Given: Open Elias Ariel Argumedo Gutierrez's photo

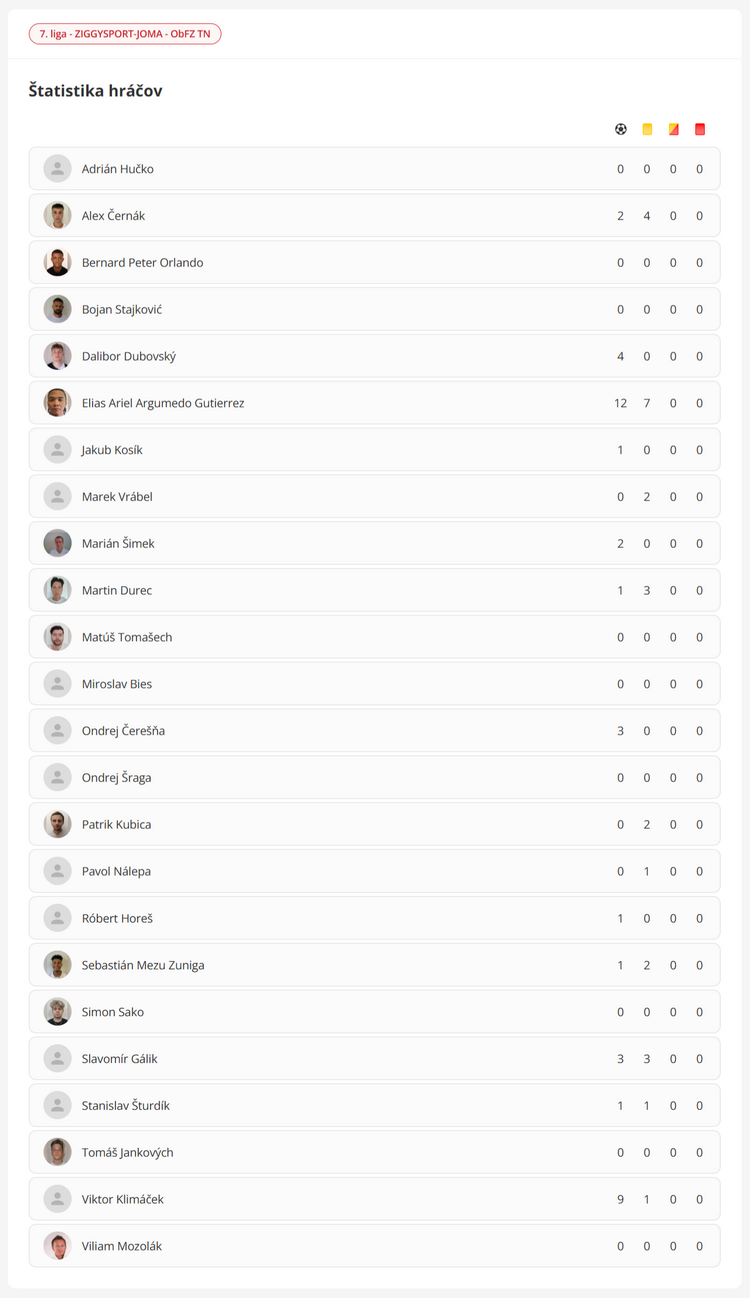Looking at the screenshot, I should click(x=57, y=403).
